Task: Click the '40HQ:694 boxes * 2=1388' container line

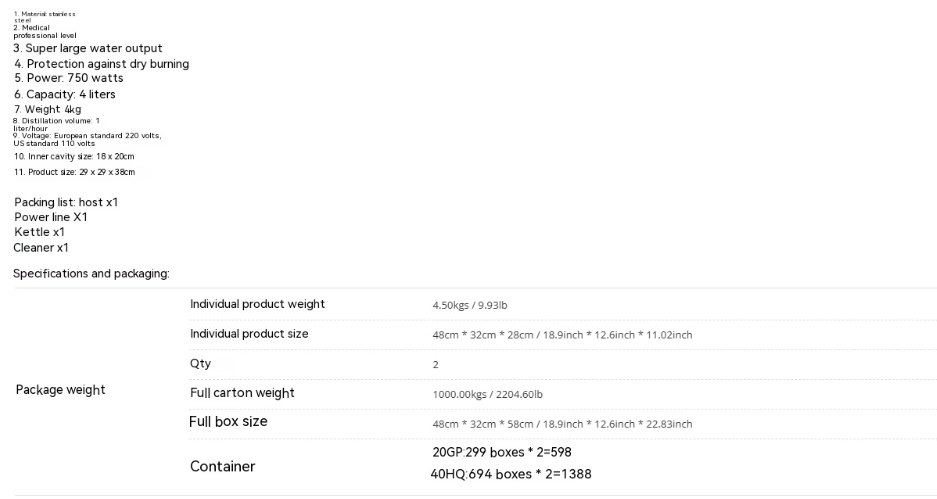Action: pyautogui.click(x=511, y=474)
